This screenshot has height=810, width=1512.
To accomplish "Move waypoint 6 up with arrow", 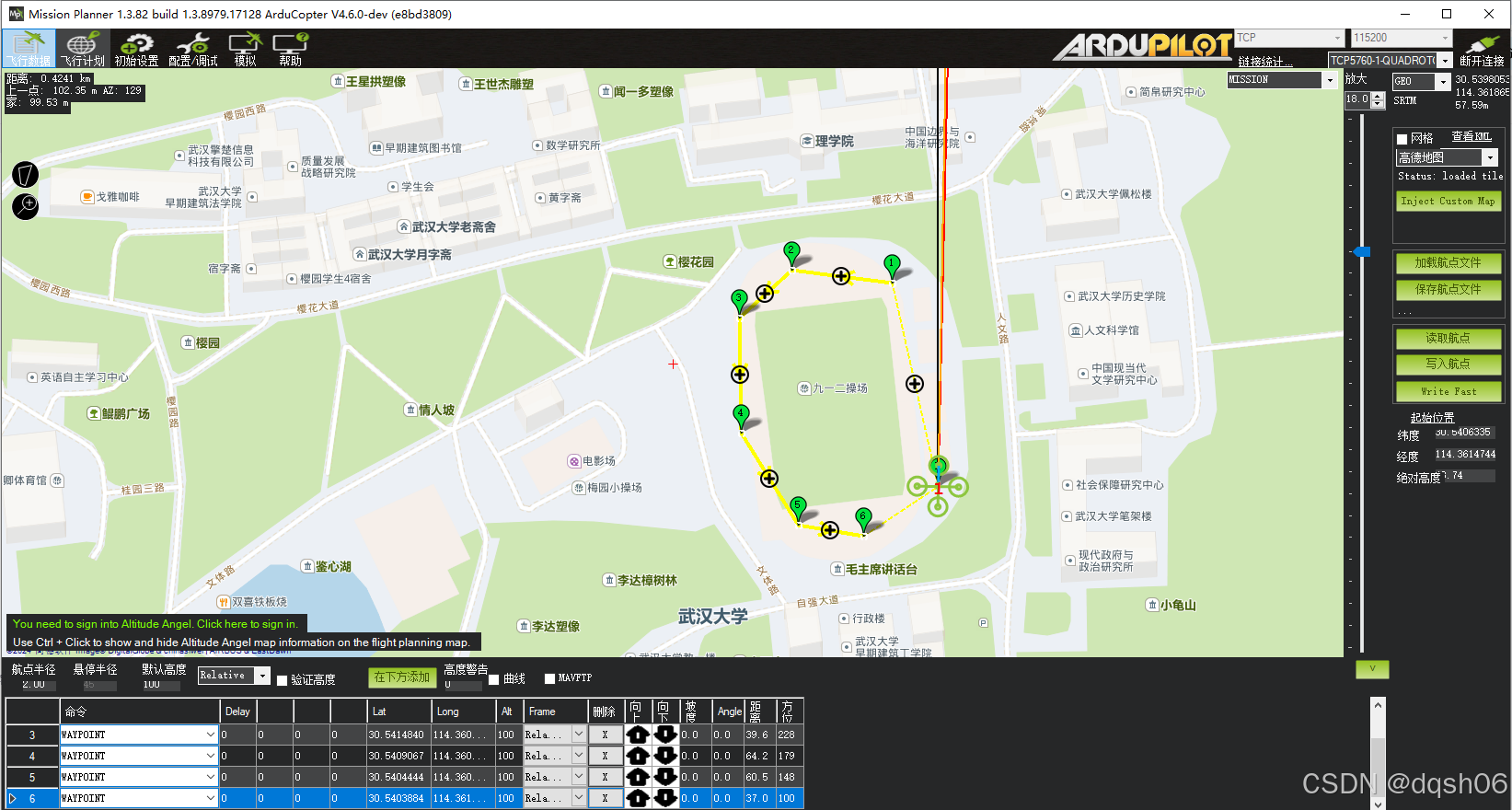I will [x=637, y=798].
